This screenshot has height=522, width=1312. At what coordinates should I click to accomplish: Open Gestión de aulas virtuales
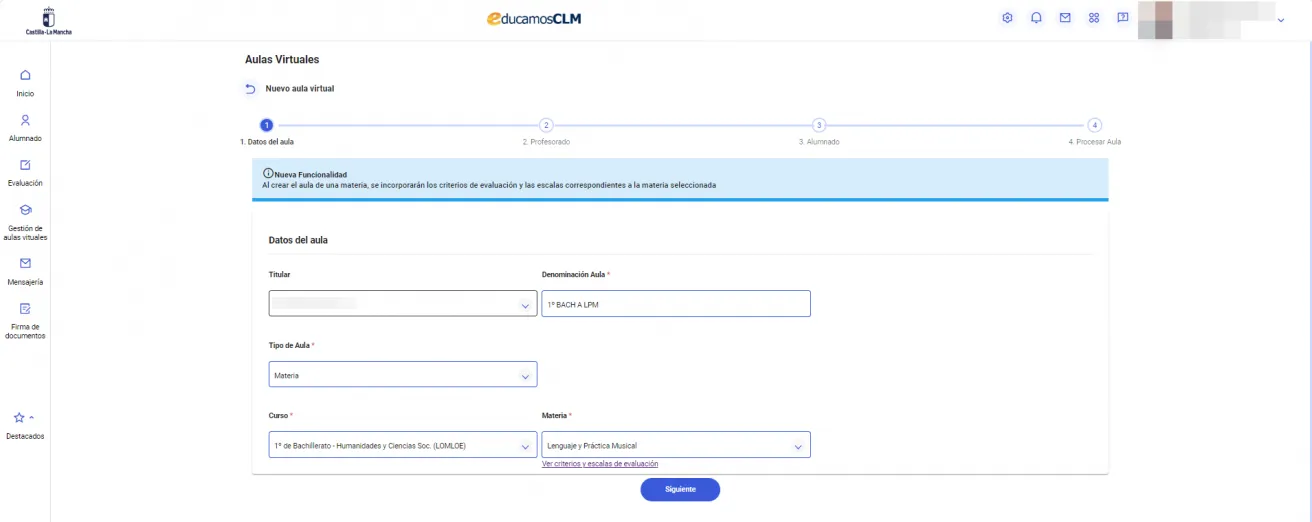point(25,219)
